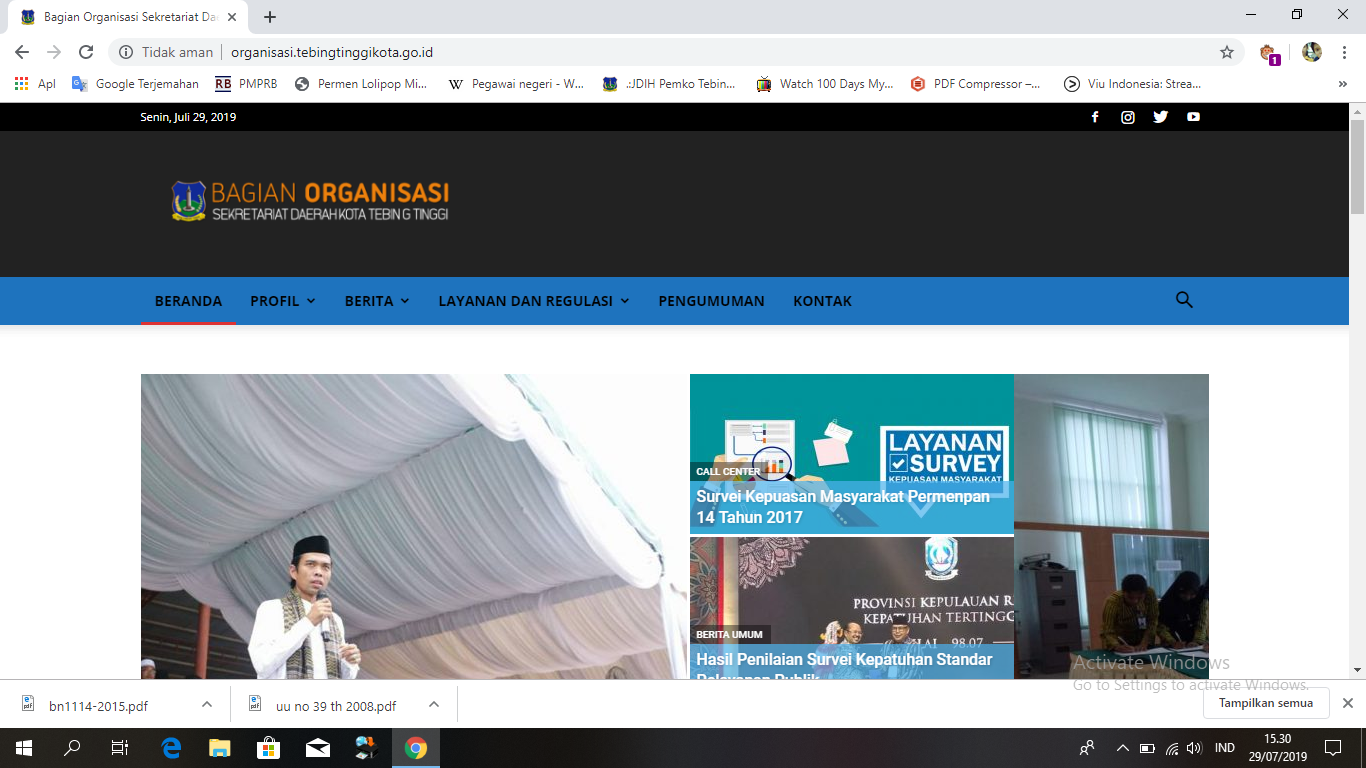This screenshot has height=768, width=1366.
Task: Open the YouTube social icon
Action: [1193, 117]
